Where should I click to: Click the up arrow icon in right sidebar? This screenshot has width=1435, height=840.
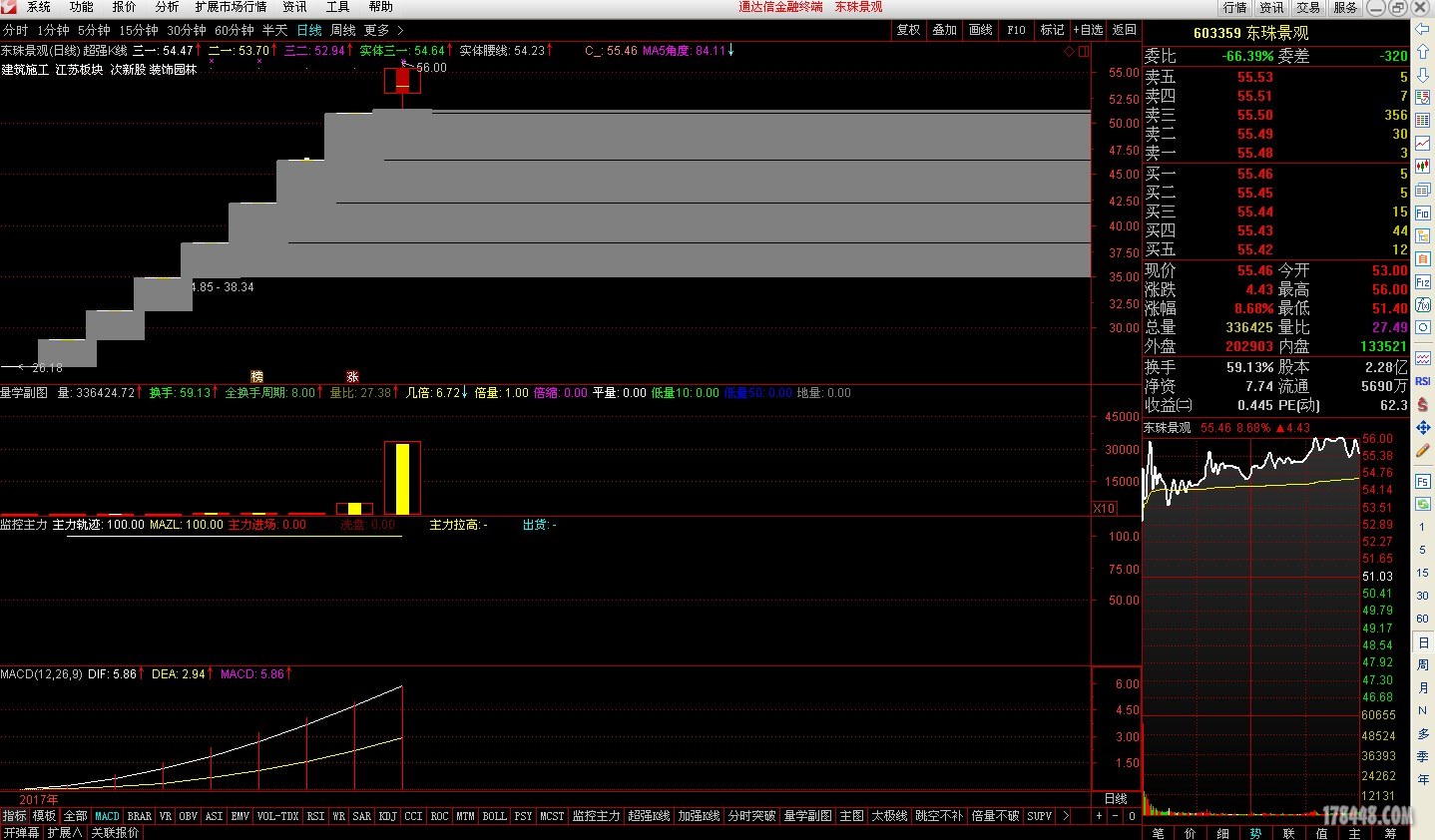point(1423,52)
